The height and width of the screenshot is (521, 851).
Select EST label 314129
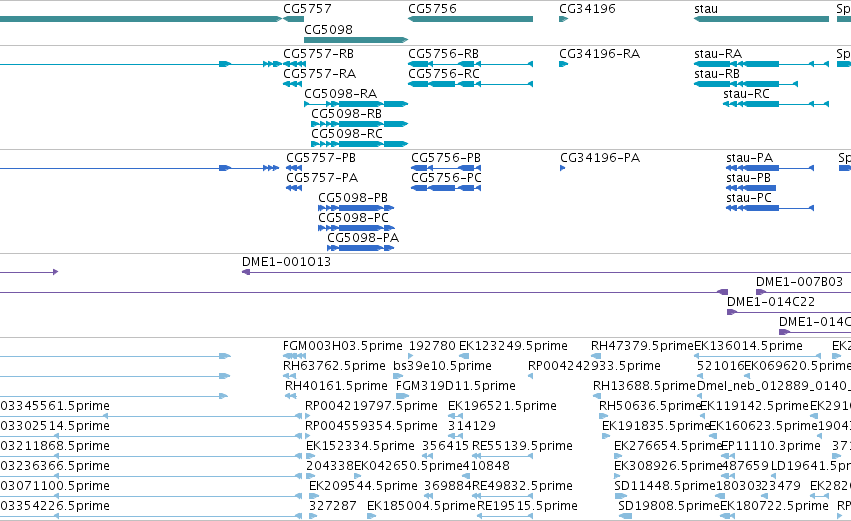(472, 427)
